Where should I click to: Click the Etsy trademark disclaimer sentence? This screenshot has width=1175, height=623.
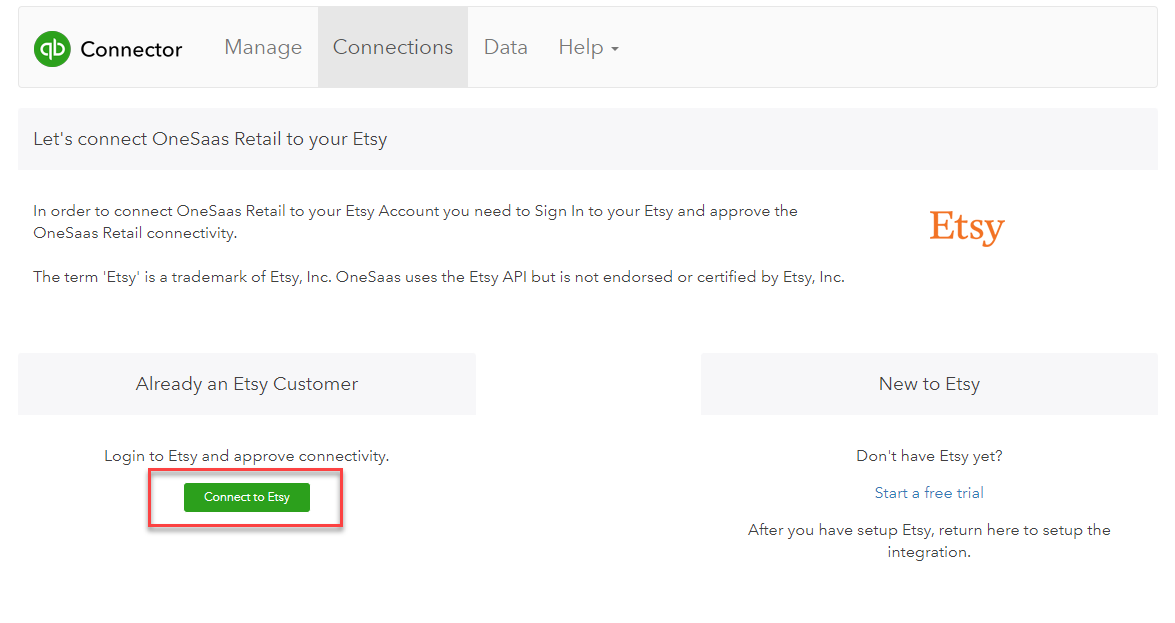pos(438,277)
